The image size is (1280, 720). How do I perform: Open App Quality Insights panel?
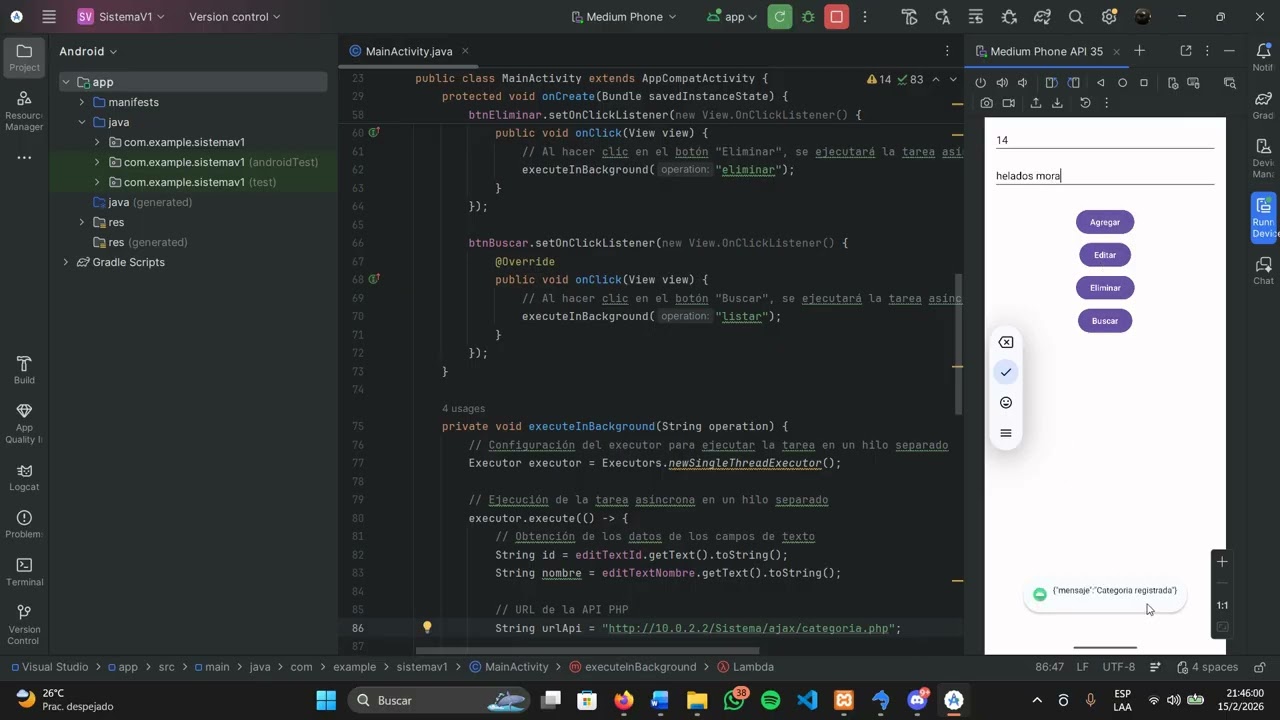coord(24,424)
